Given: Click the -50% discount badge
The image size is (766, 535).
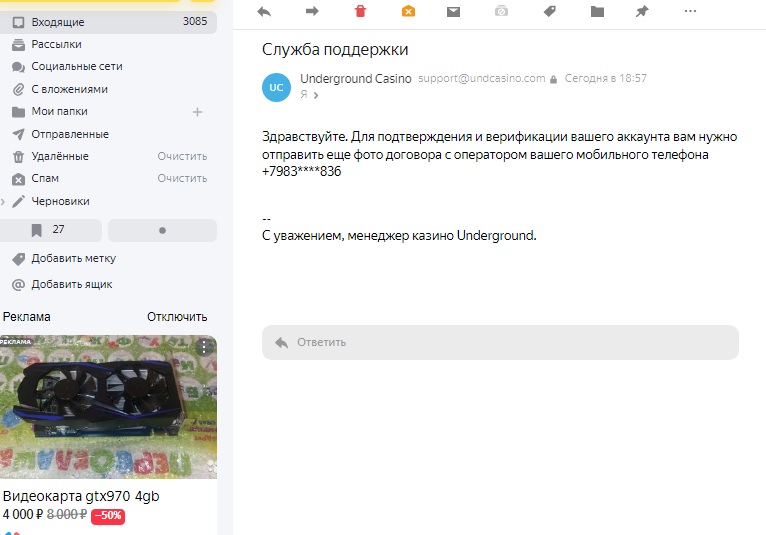Looking at the screenshot, I should 108,515.
